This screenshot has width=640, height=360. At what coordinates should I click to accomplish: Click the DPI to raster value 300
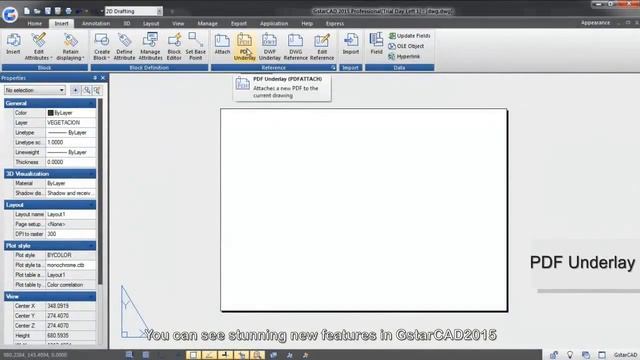tap(71, 234)
